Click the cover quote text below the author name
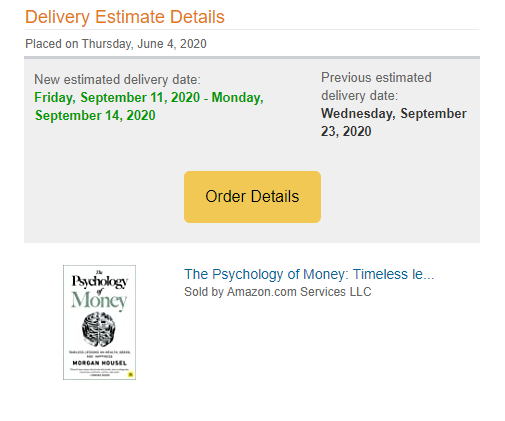The height and width of the screenshot is (421, 505). pos(98,372)
